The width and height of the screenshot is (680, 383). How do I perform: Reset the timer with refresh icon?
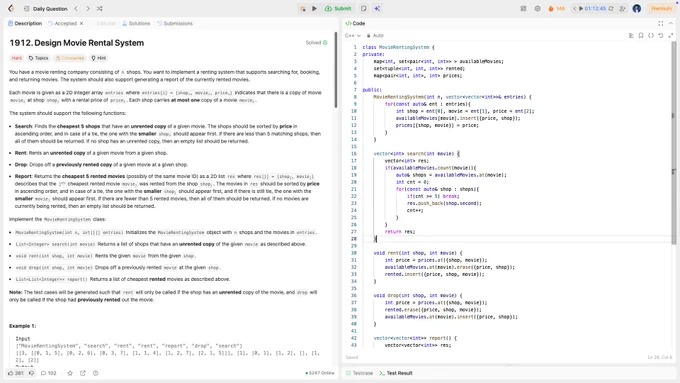tap(611, 9)
